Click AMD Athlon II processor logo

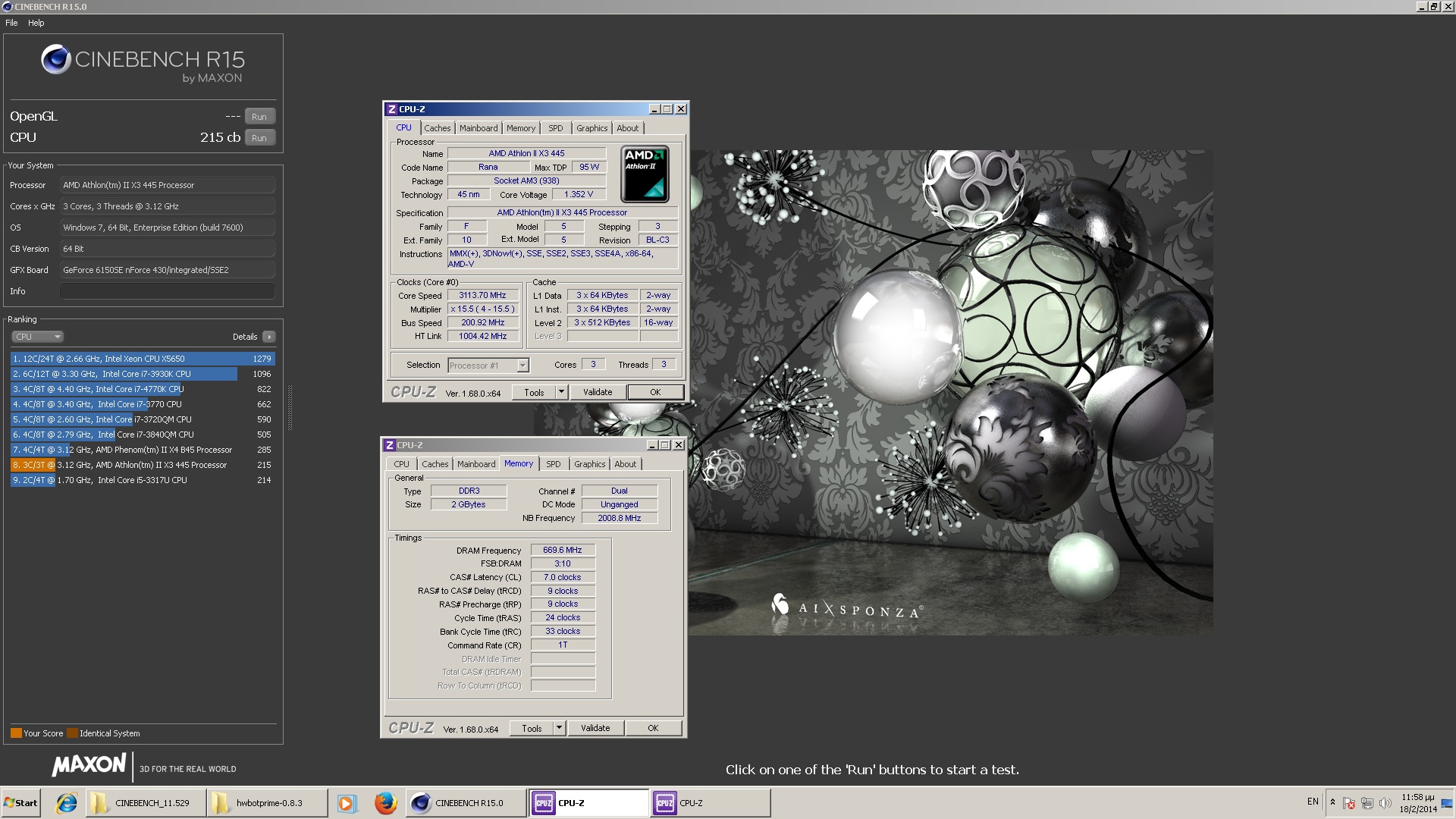point(645,174)
